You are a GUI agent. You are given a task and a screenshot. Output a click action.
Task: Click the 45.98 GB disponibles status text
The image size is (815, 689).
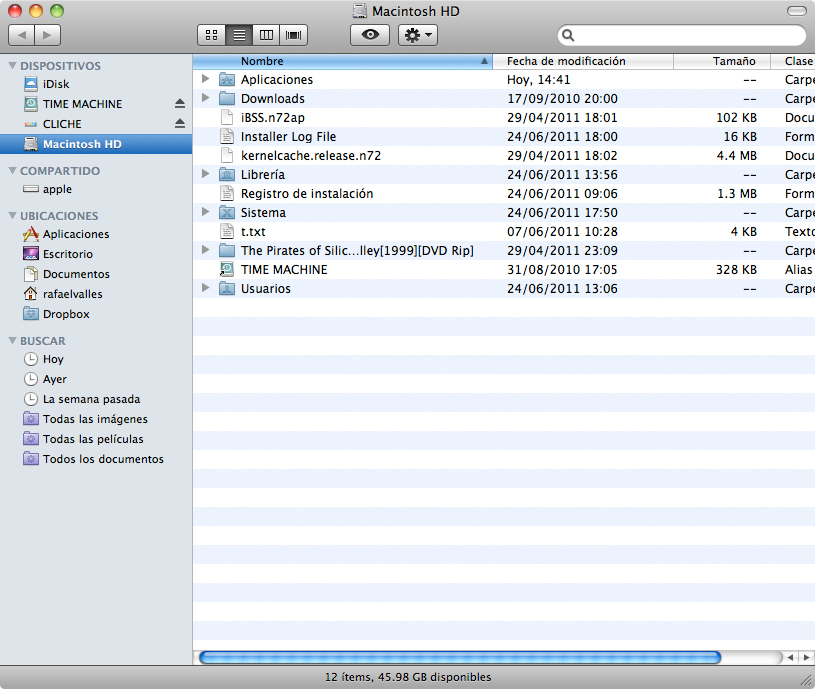pyautogui.click(x=435, y=677)
